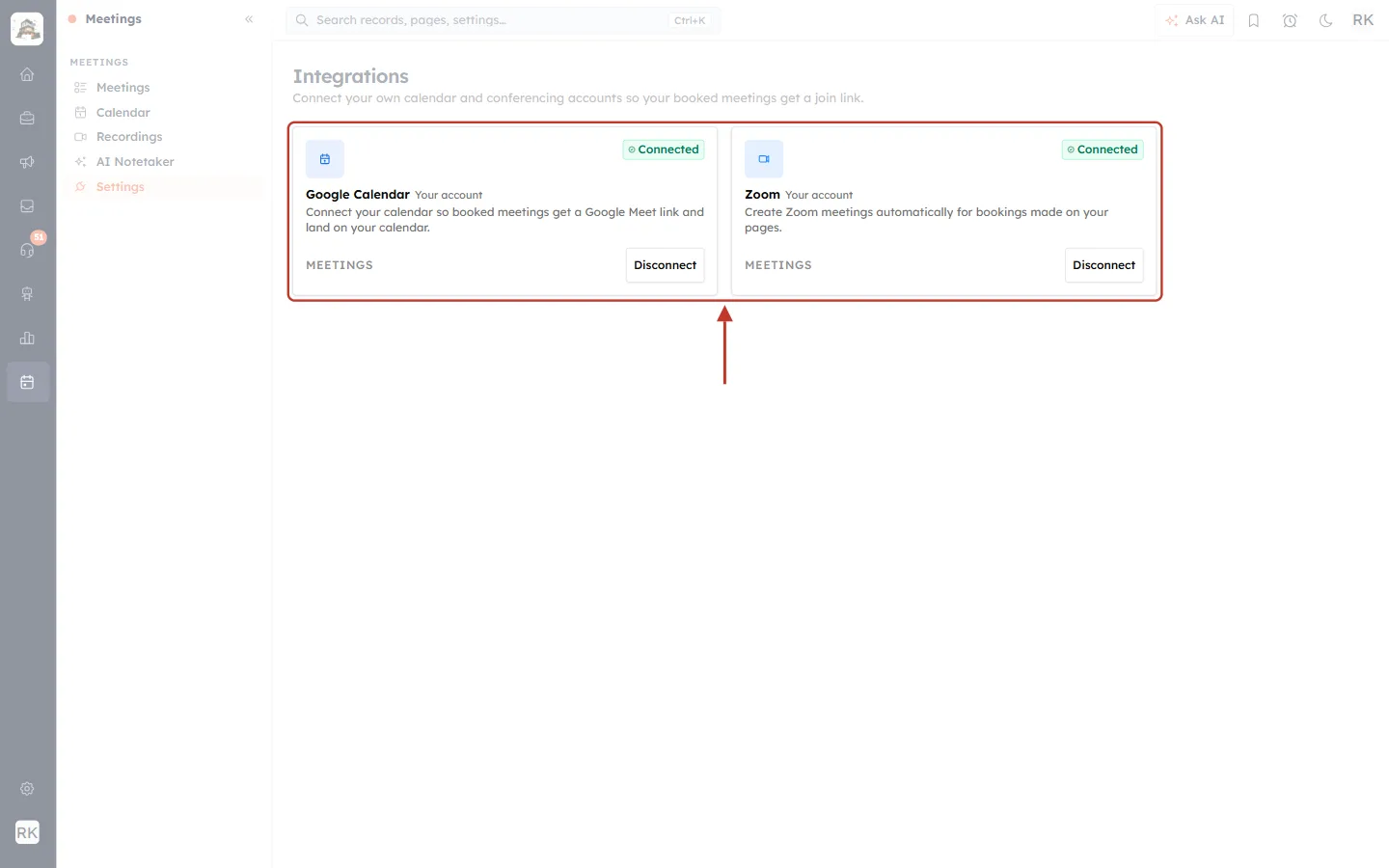Viewport: 1389px width, 868px height.
Task: Click the Ctrl+K shortcut hint in search
Action: (x=690, y=20)
